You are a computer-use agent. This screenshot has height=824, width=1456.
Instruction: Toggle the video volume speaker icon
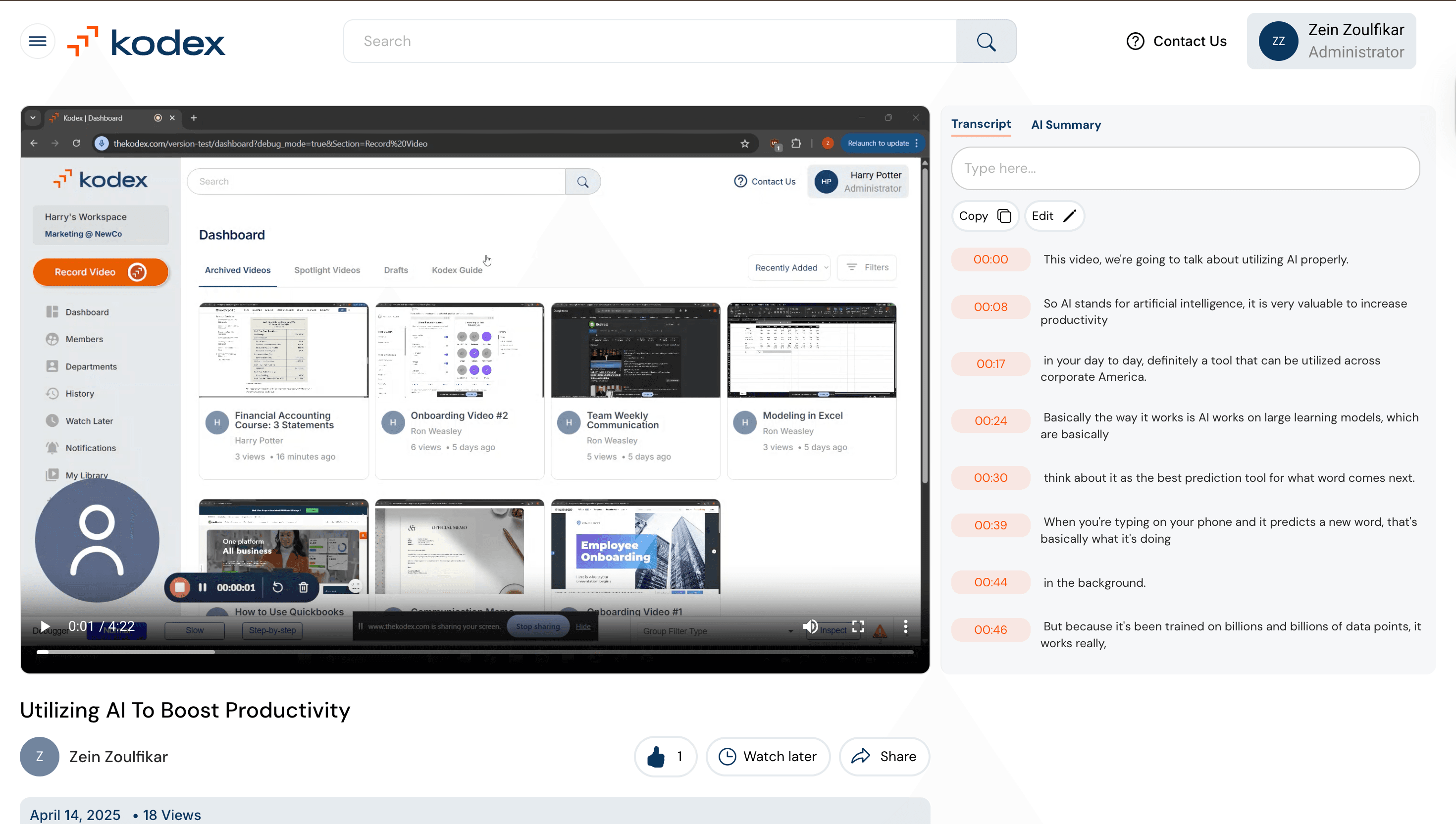coord(810,626)
